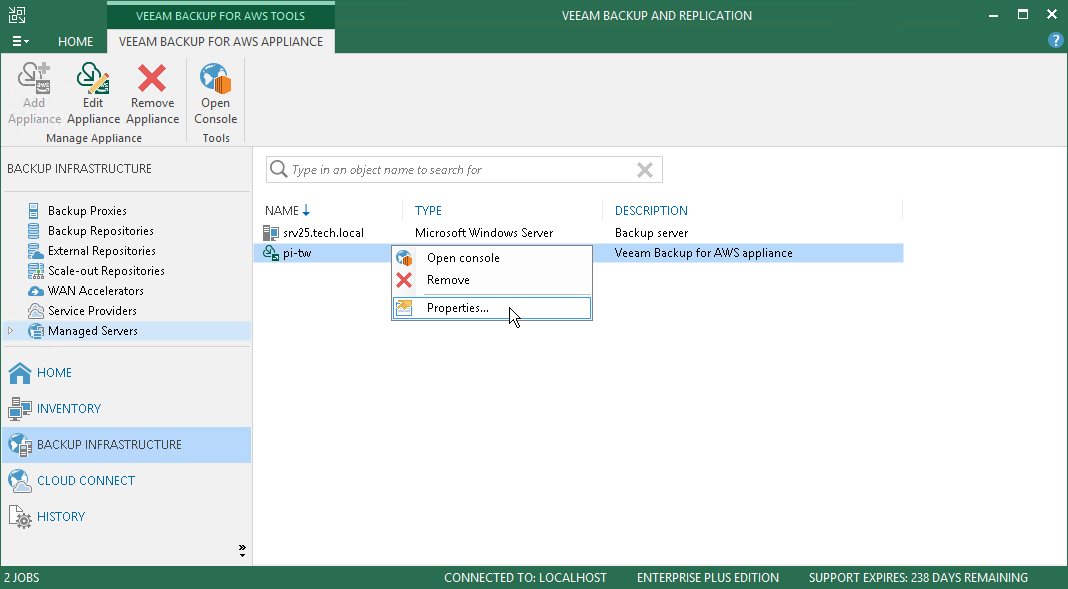Click CONNECTED TO: LOCALHOST in status bar
Image resolution: width=1068 pixels, height=589 pixels.
click(525, 578)
